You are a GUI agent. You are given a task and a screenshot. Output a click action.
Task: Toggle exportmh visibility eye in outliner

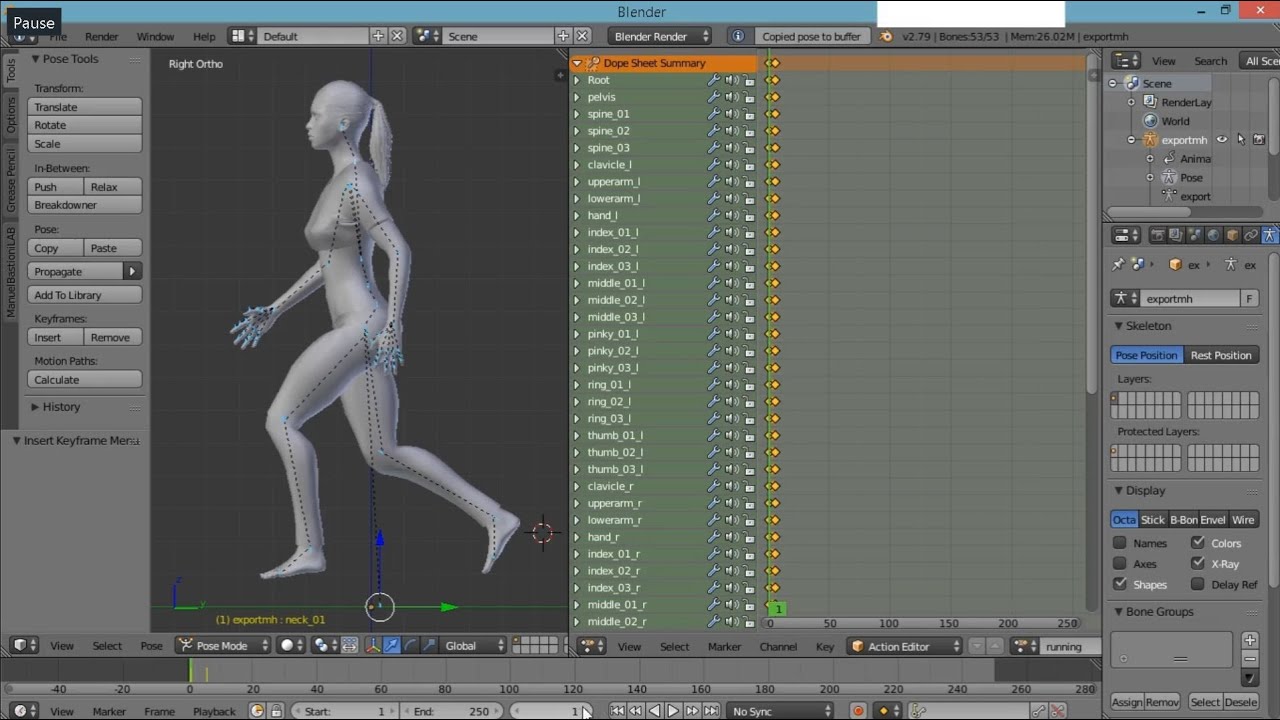click(1222, 140)
